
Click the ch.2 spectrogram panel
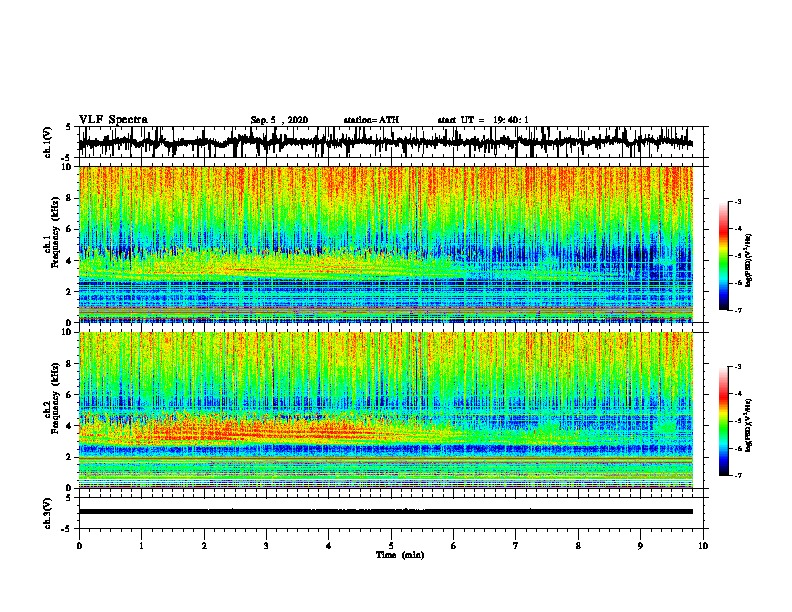pos(385,410)
